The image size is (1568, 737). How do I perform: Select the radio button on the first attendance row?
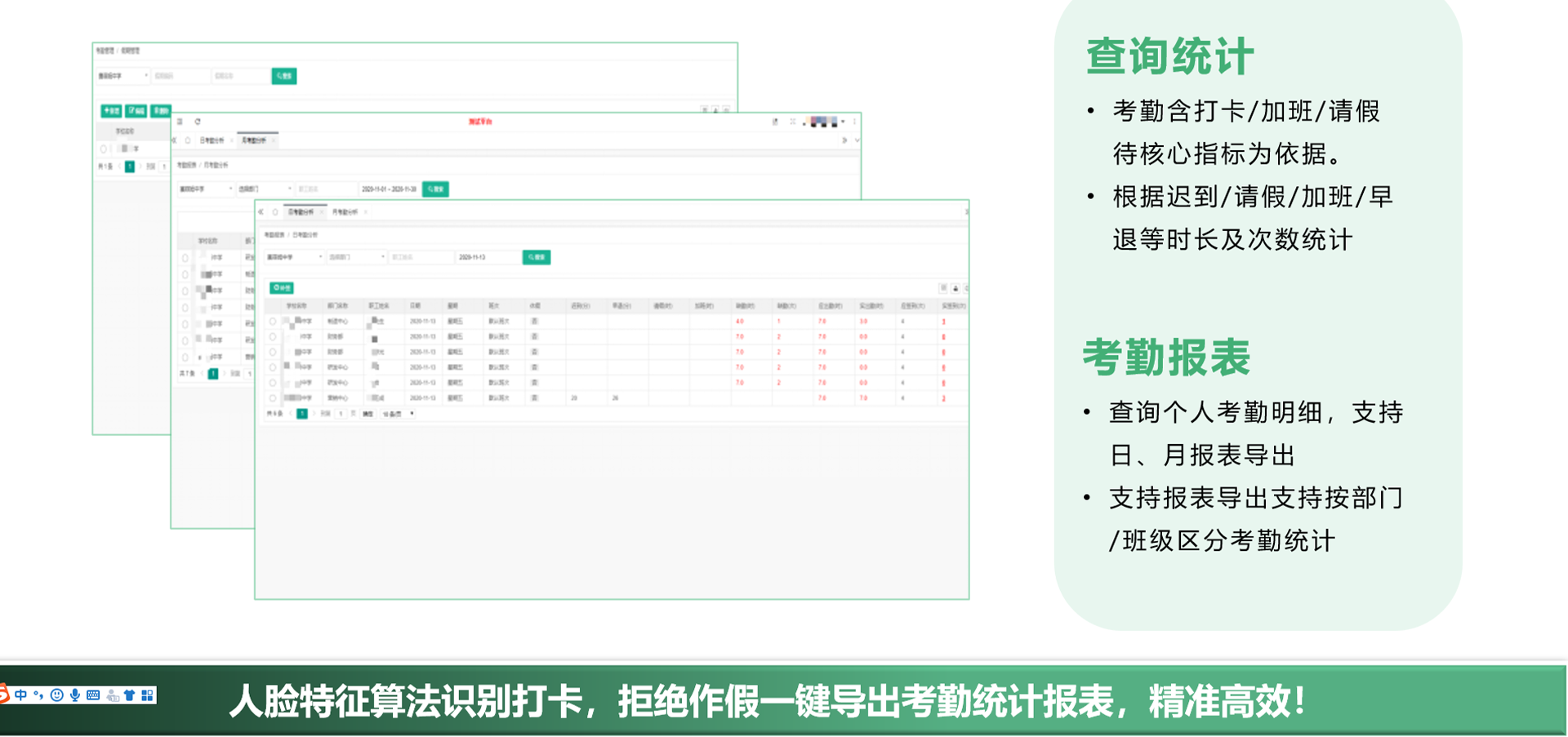point(274,321)
